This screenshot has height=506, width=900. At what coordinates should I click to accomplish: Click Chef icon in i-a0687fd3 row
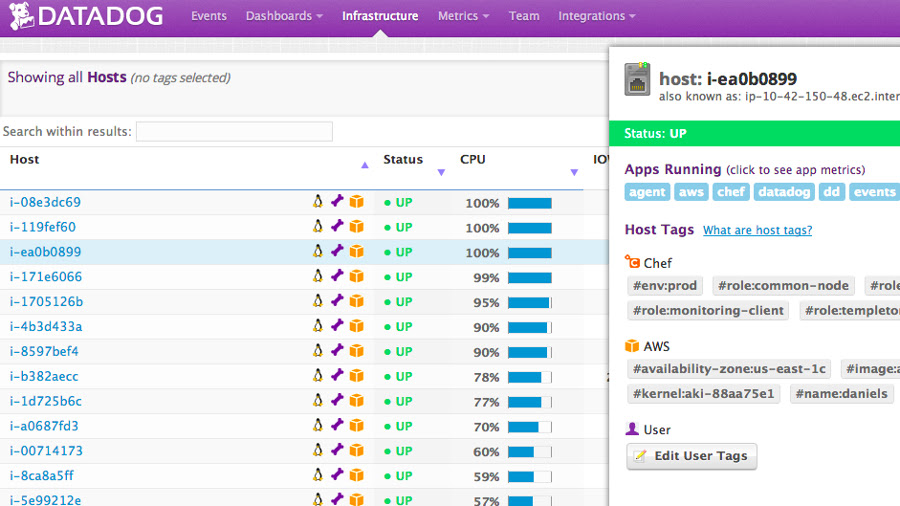pyautogui.click(x=337, y=425)
